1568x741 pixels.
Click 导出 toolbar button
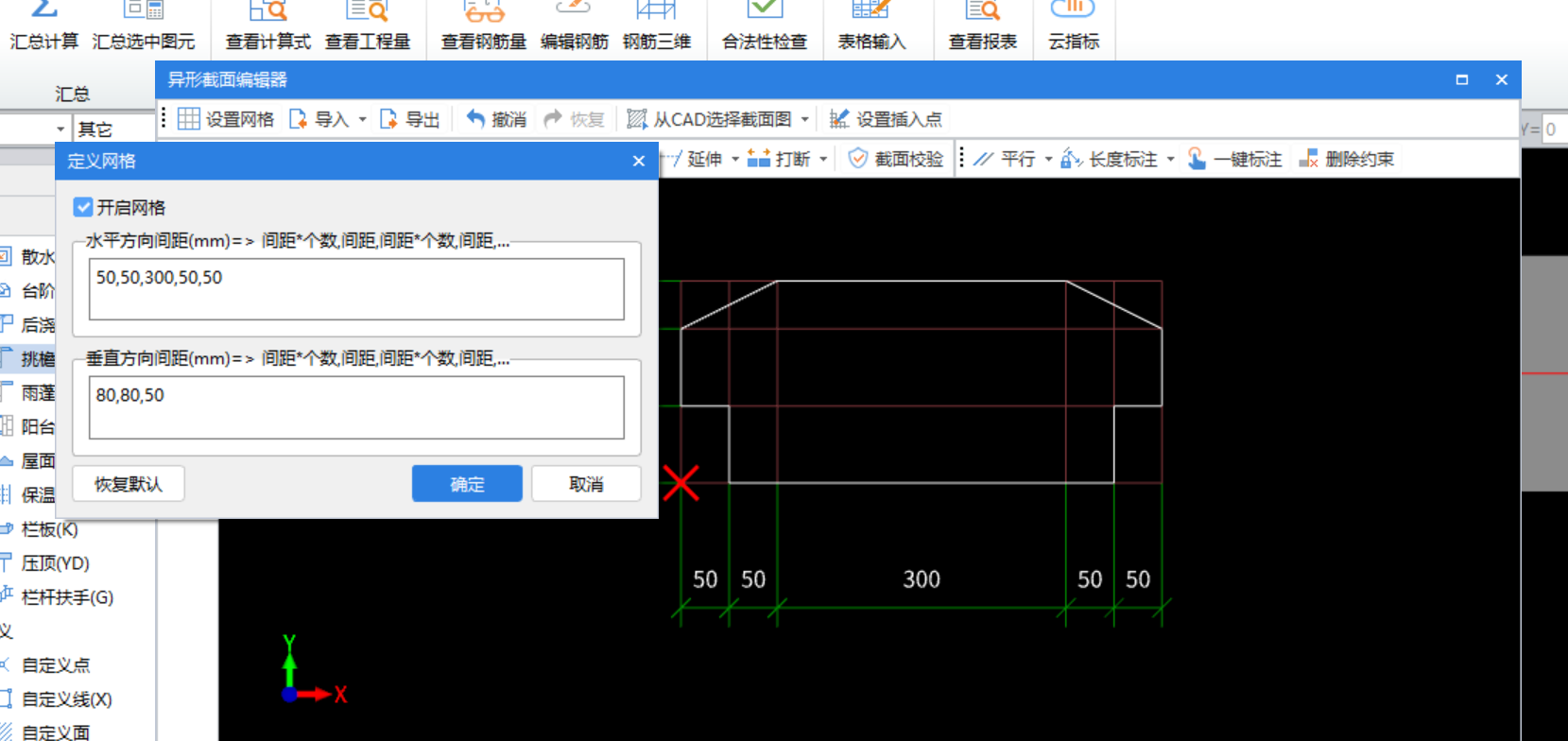(x=410, y=119)
